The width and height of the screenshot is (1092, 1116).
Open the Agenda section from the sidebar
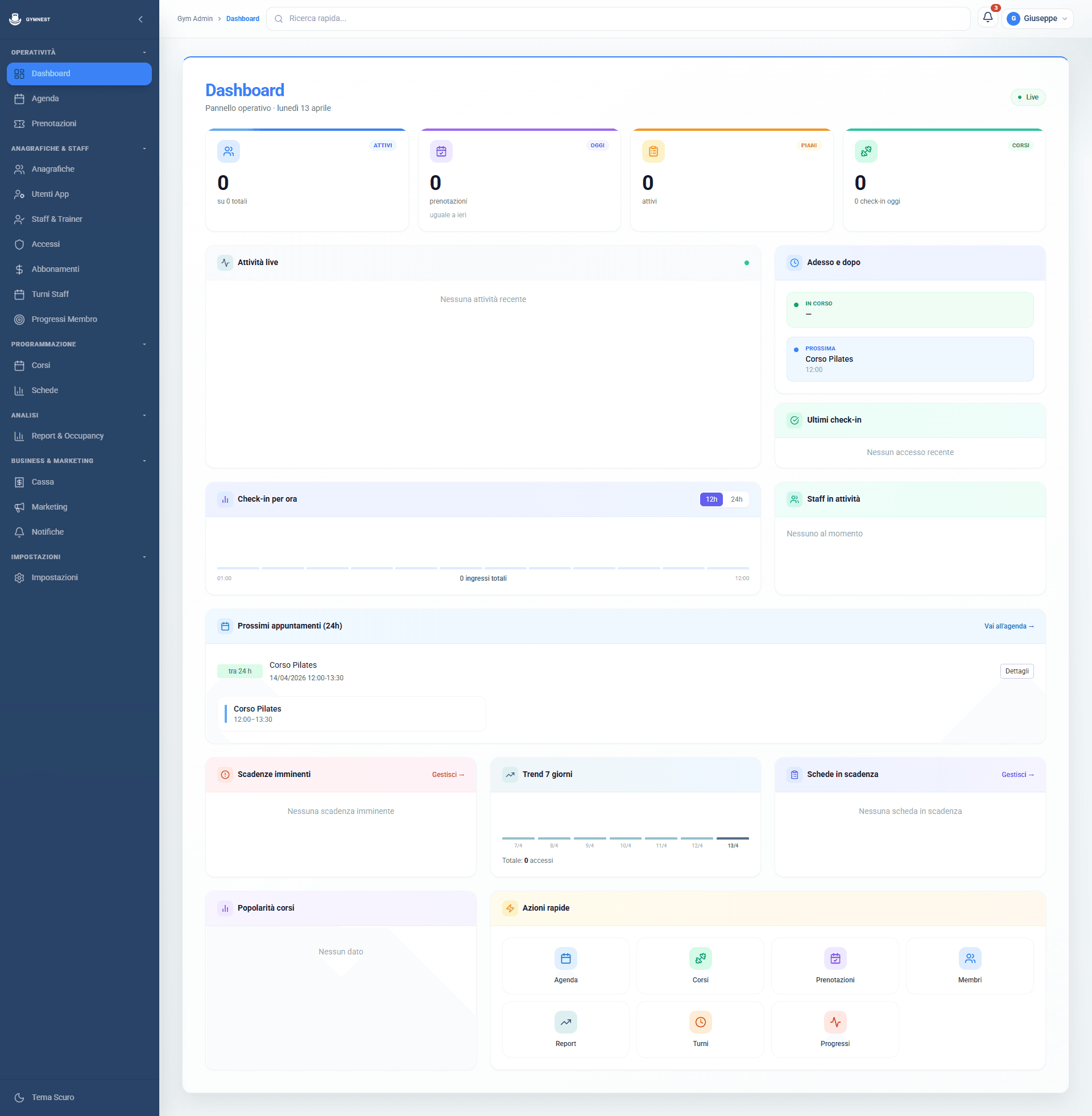(45, 98)
